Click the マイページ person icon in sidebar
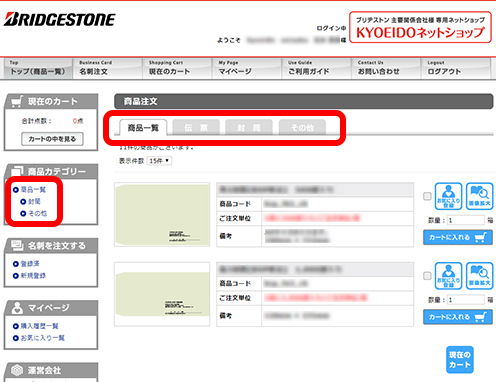 (17, 308)
